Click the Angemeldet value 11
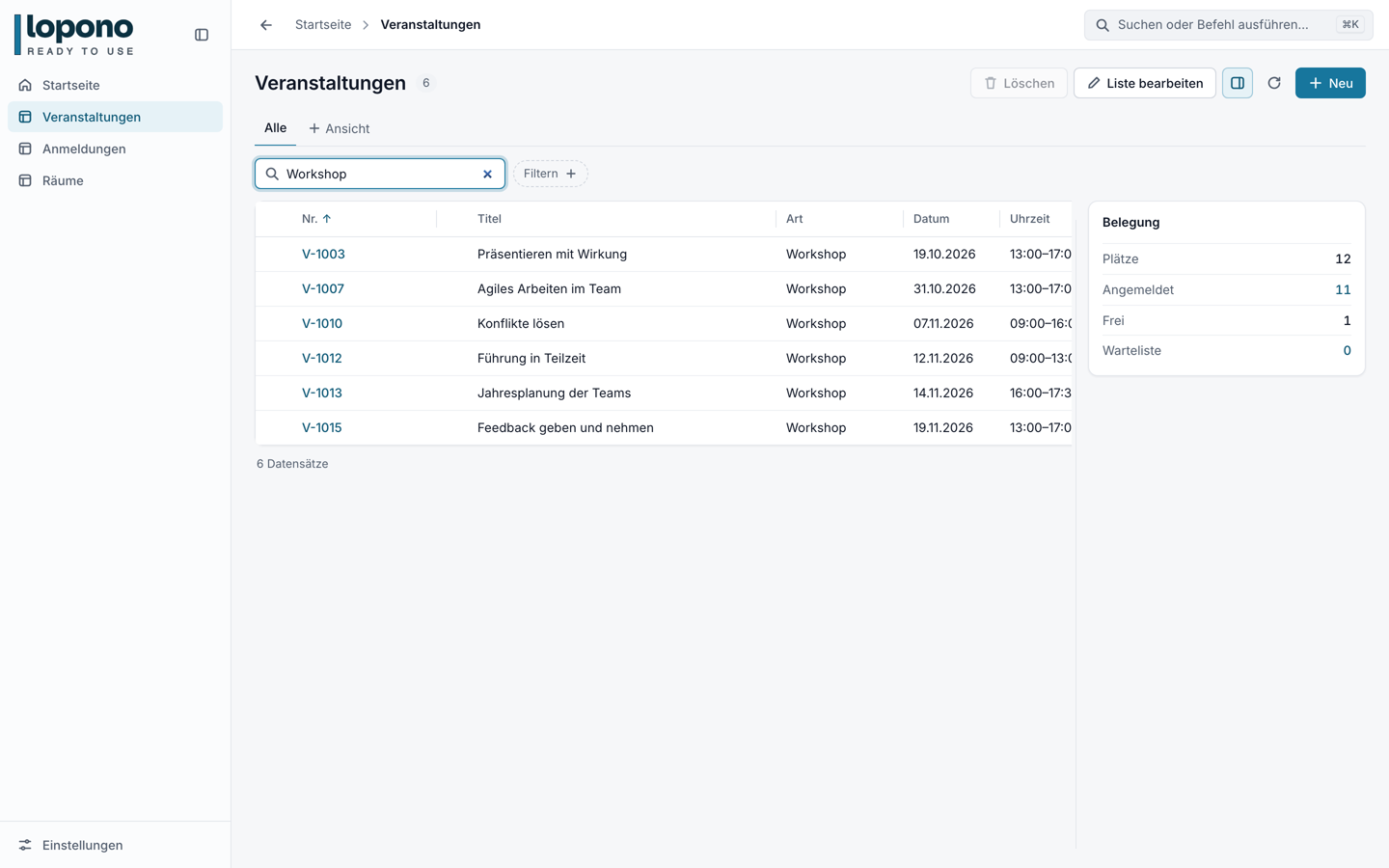Viewport: 1389px width, 868px height. click(x=1343, y=289)
